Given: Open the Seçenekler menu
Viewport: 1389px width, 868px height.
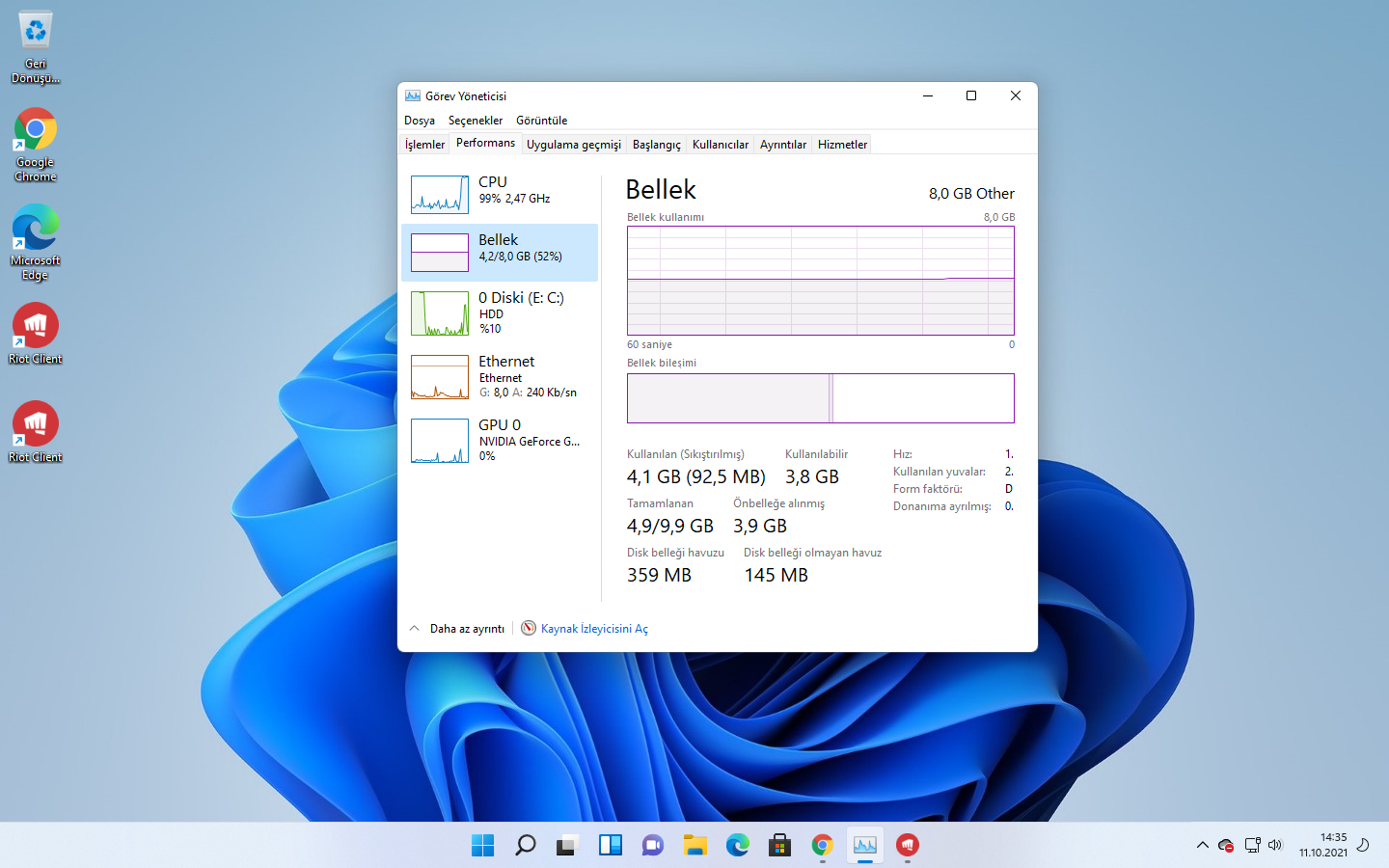Looking at the screenshot, I should (x=476, y=121).
